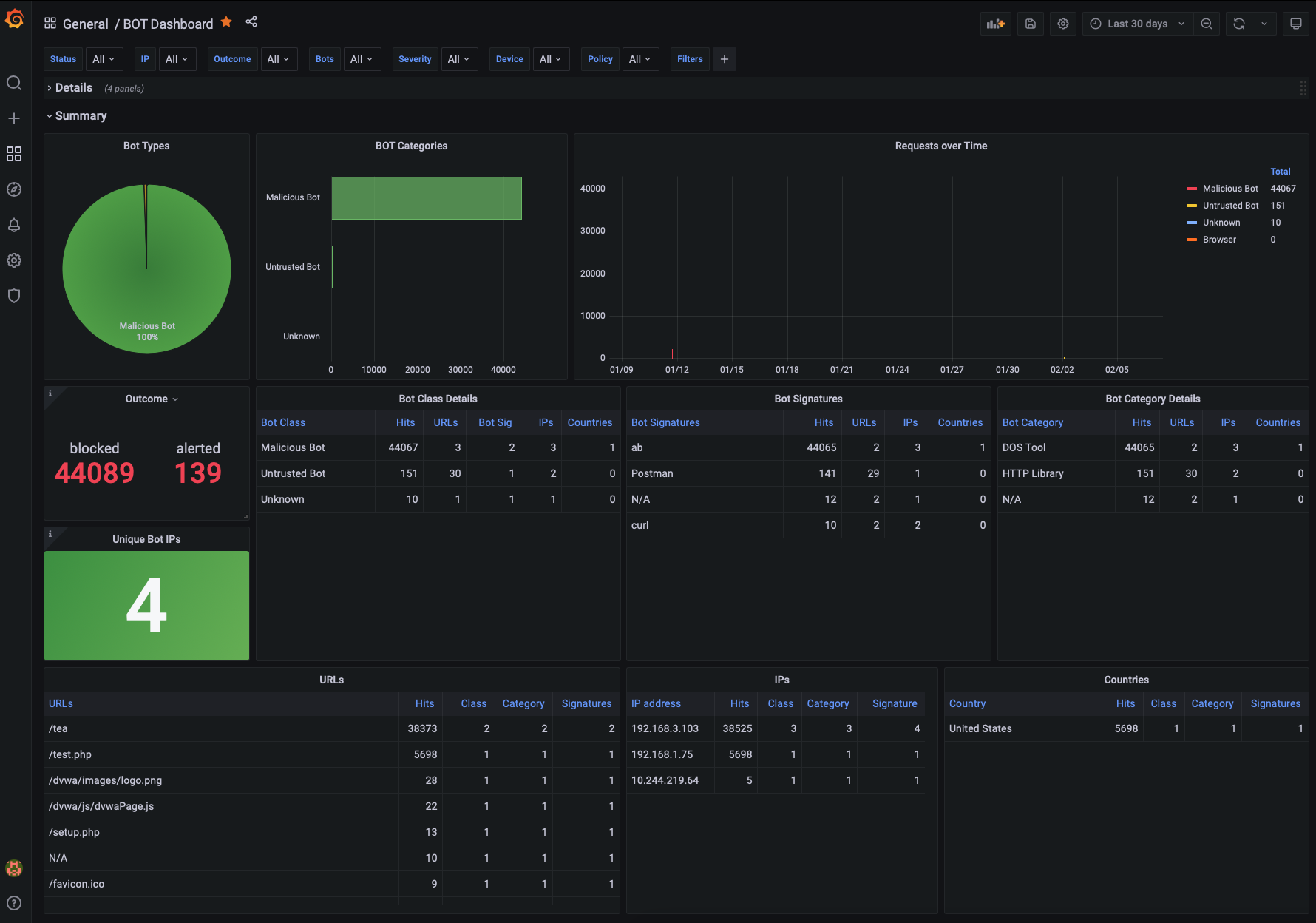The image size is (1316, 923).
Task: Share the dashboard via share icon
Action: 251,22
